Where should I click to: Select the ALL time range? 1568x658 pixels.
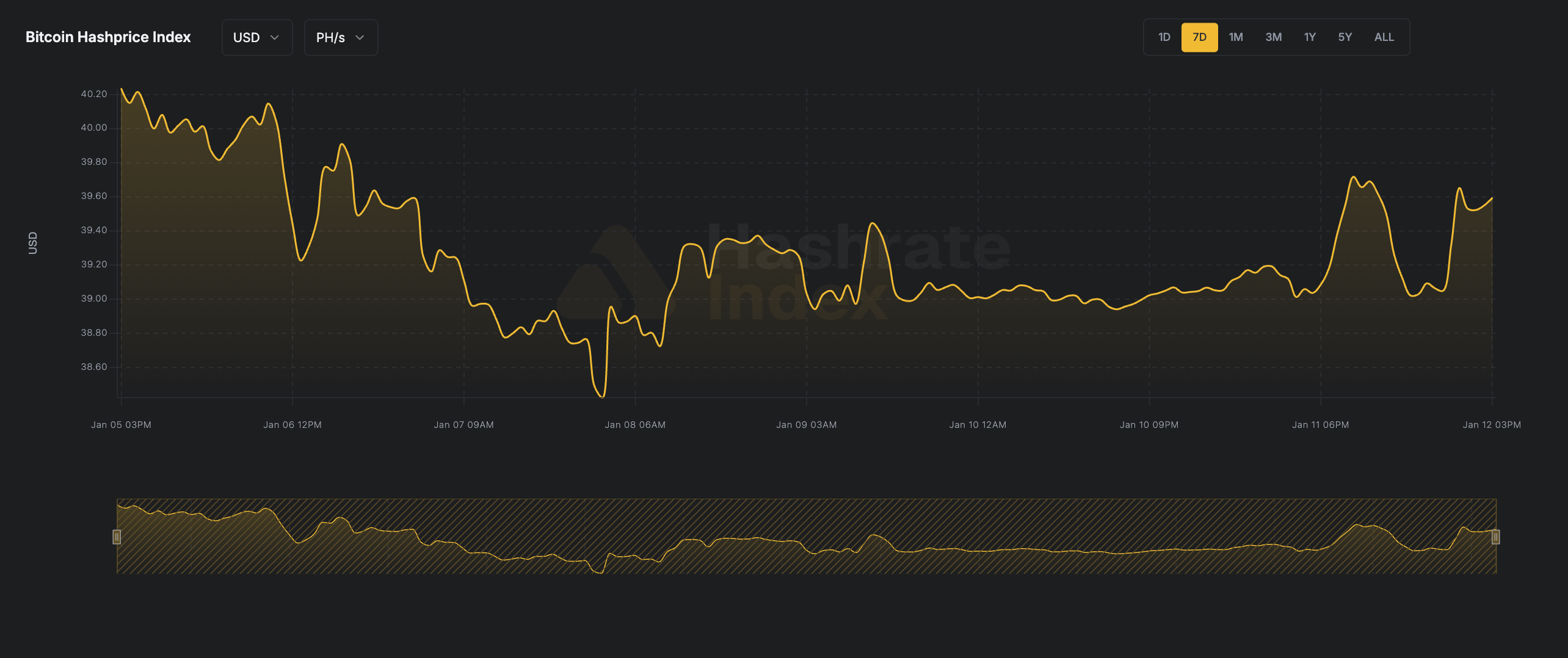click(1384, 37)
